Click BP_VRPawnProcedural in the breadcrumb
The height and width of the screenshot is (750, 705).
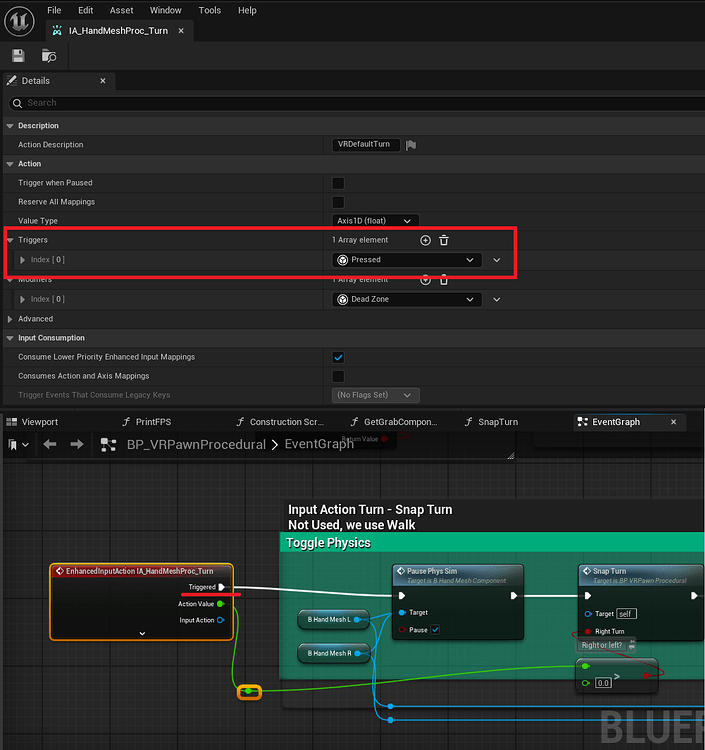point(196,444)
